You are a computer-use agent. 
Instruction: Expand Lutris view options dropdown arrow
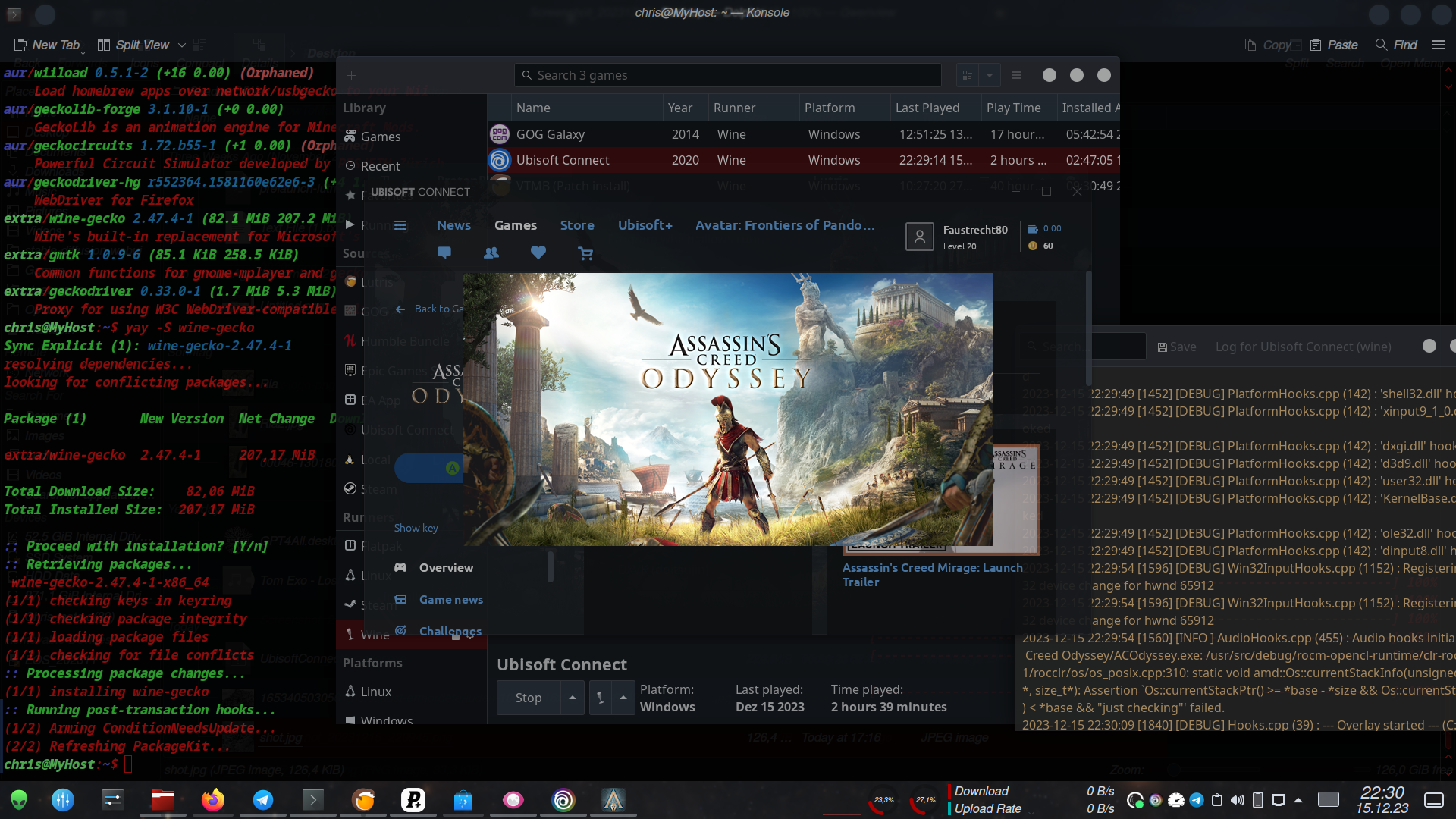[x=990, y=75]
